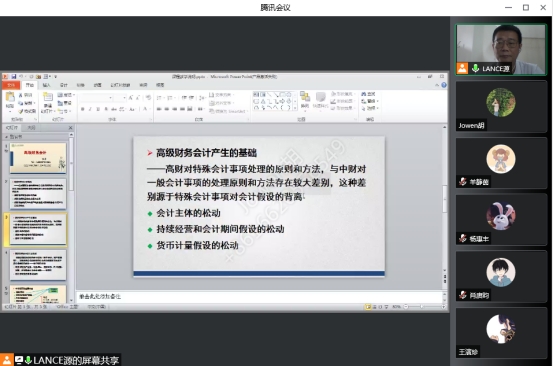
Task: Select LANCE源 participant video tile
Action: point(501,49)
